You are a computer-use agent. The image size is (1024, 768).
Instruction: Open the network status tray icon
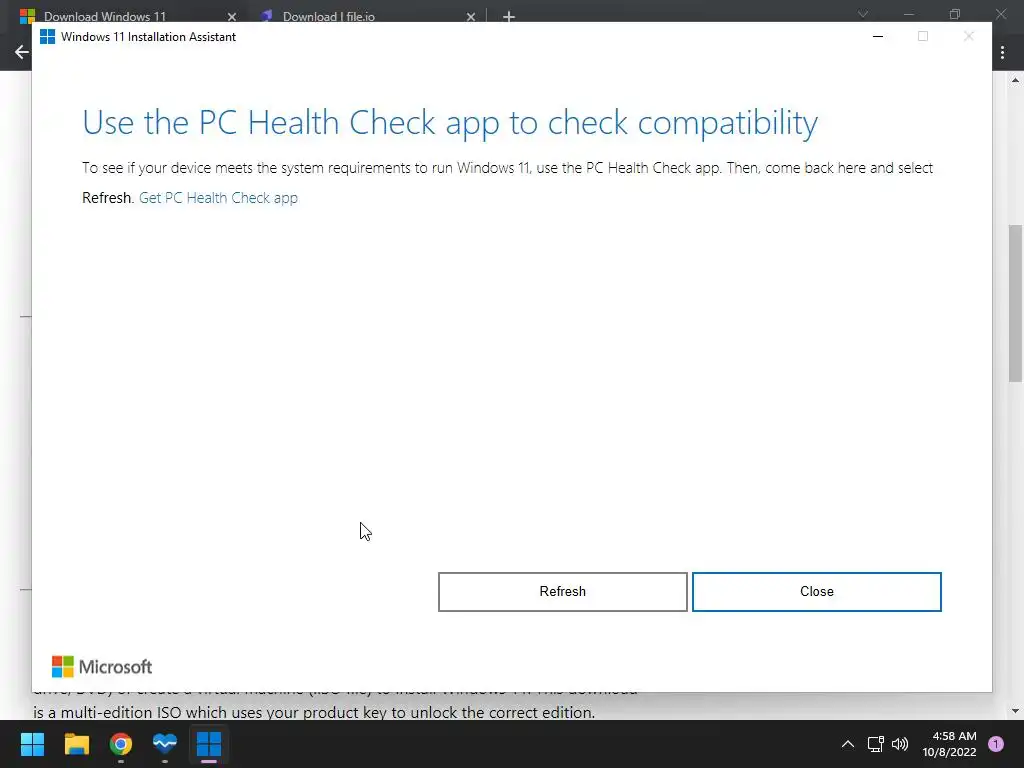[x=875, y=744]
